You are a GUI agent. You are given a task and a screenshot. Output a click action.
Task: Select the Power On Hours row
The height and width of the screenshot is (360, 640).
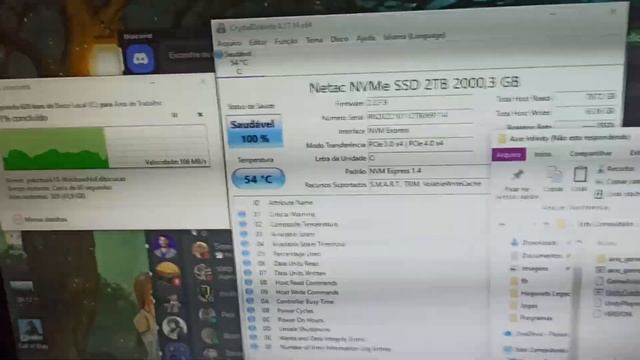(369, 320)
